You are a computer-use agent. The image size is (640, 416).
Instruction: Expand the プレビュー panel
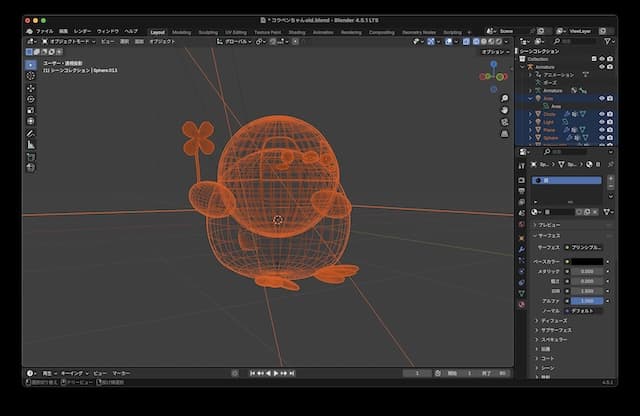[x=549, y=225]
